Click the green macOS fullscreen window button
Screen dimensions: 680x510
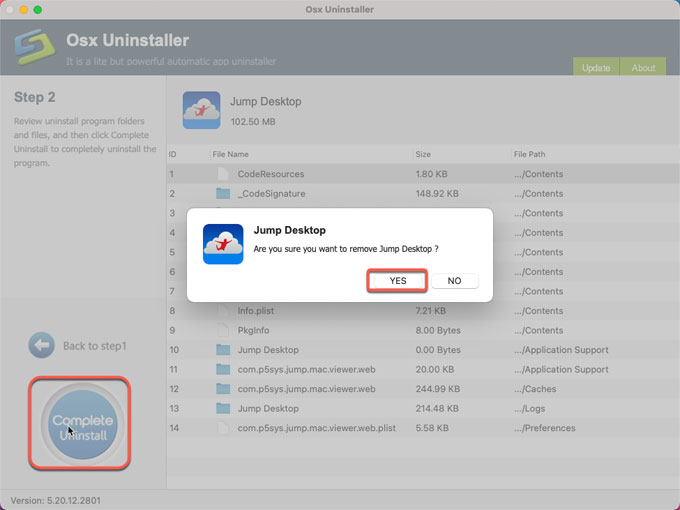(39, 9)
